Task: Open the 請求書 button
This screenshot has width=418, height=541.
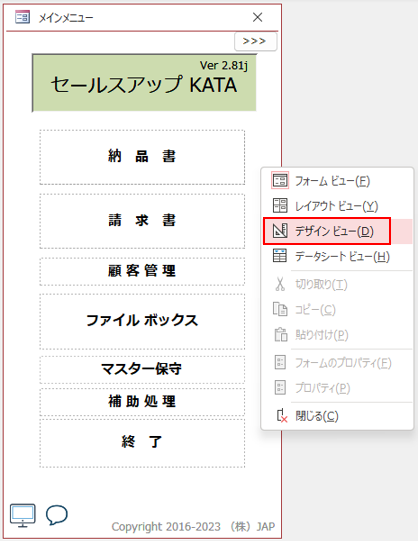Action: (142, 221)
